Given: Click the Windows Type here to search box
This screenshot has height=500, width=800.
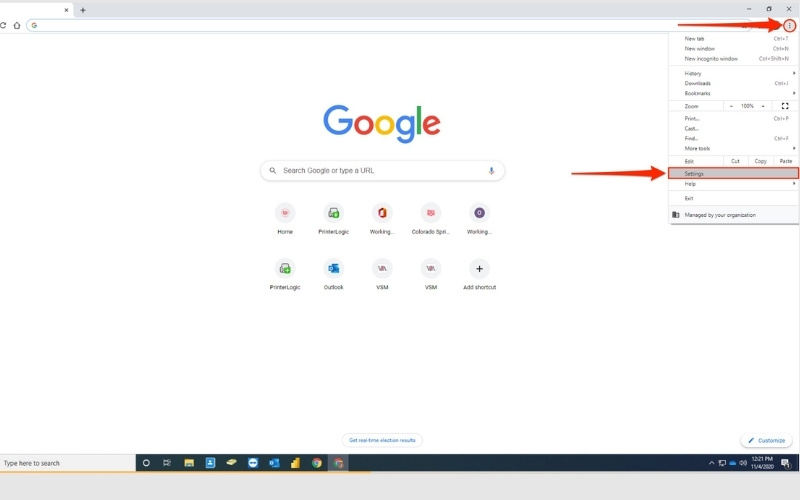Looking at the screenshot, I should pyautogui.click(x=67, y=463).
